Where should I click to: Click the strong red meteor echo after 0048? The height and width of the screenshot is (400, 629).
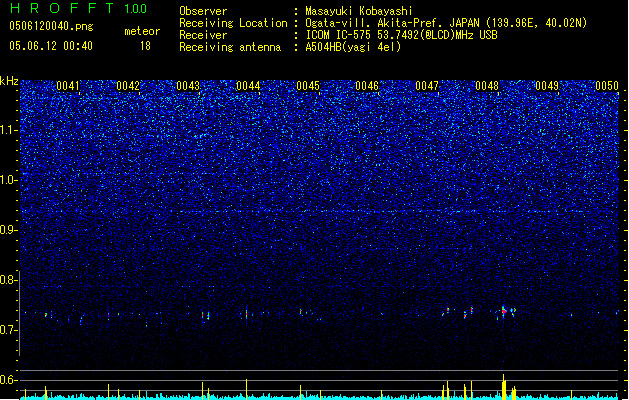(x=504, y=311)
